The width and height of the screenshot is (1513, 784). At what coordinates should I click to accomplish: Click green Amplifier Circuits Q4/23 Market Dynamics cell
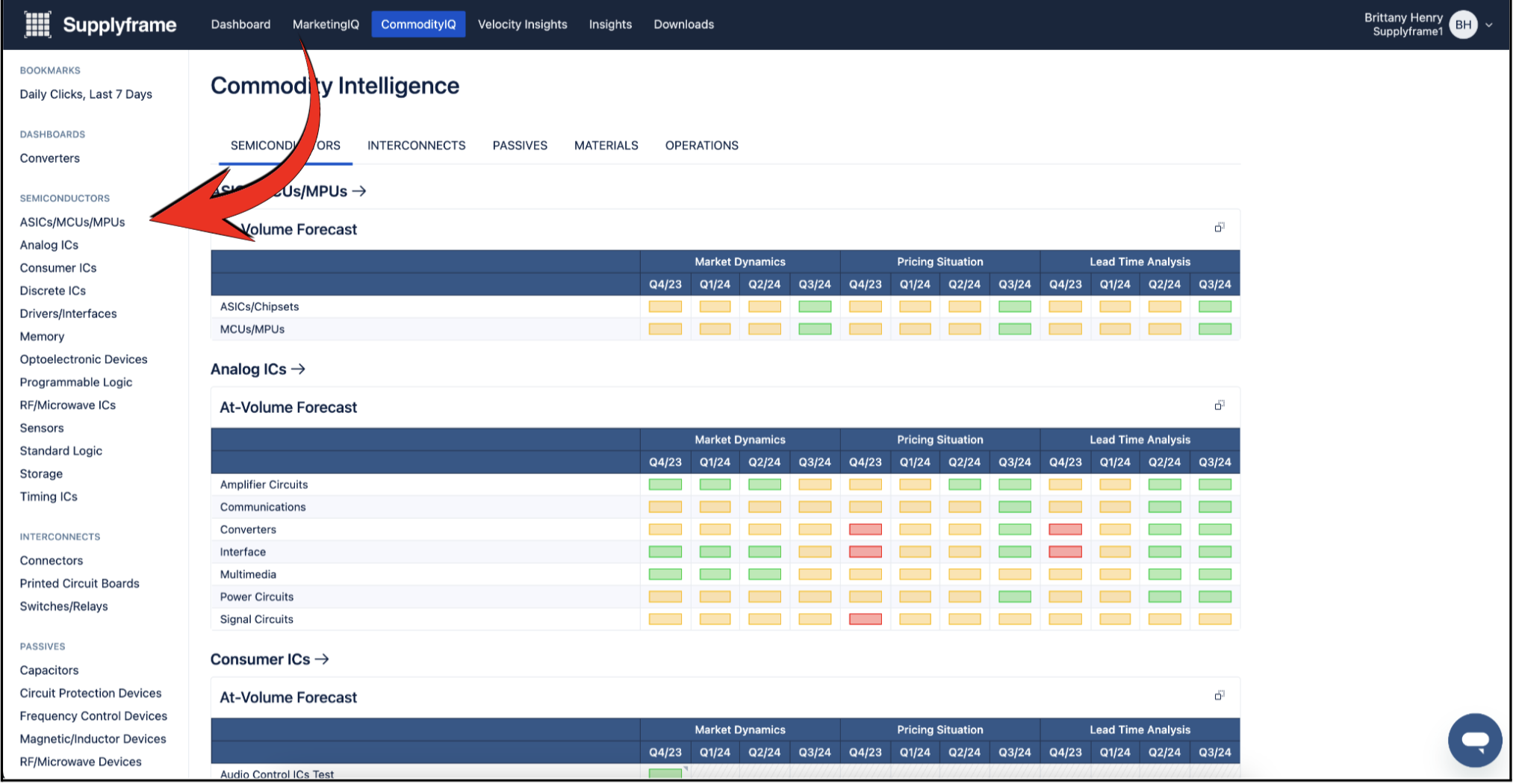click(x=665, y=485)
